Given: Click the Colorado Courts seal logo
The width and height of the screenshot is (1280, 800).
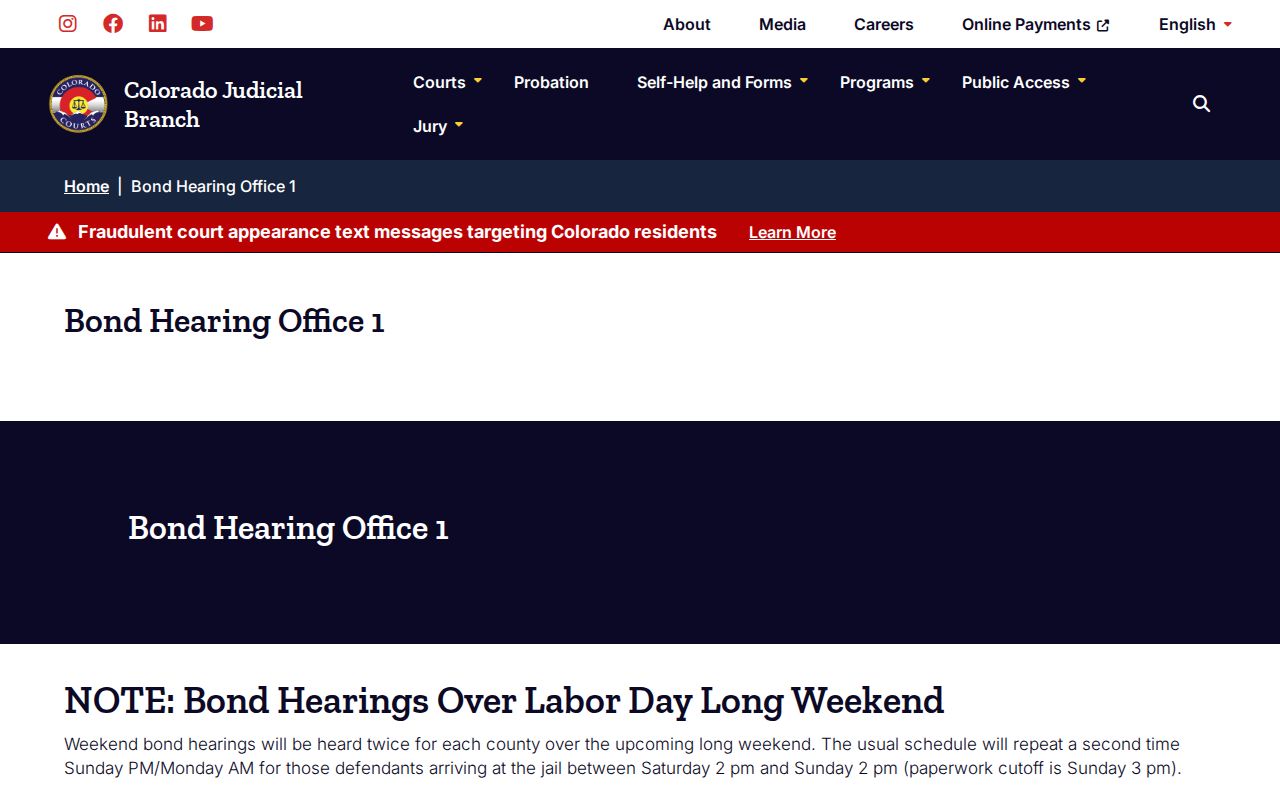Looking at the screenshot, I should tap(78, 104).
